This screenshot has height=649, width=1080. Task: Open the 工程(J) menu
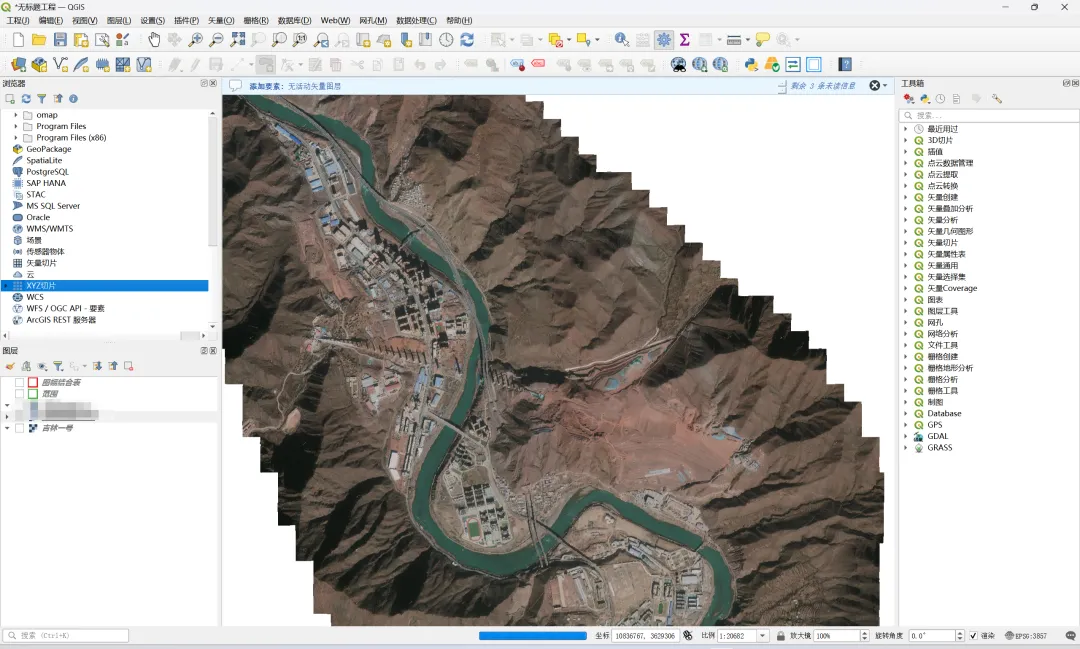coord(18,21)
